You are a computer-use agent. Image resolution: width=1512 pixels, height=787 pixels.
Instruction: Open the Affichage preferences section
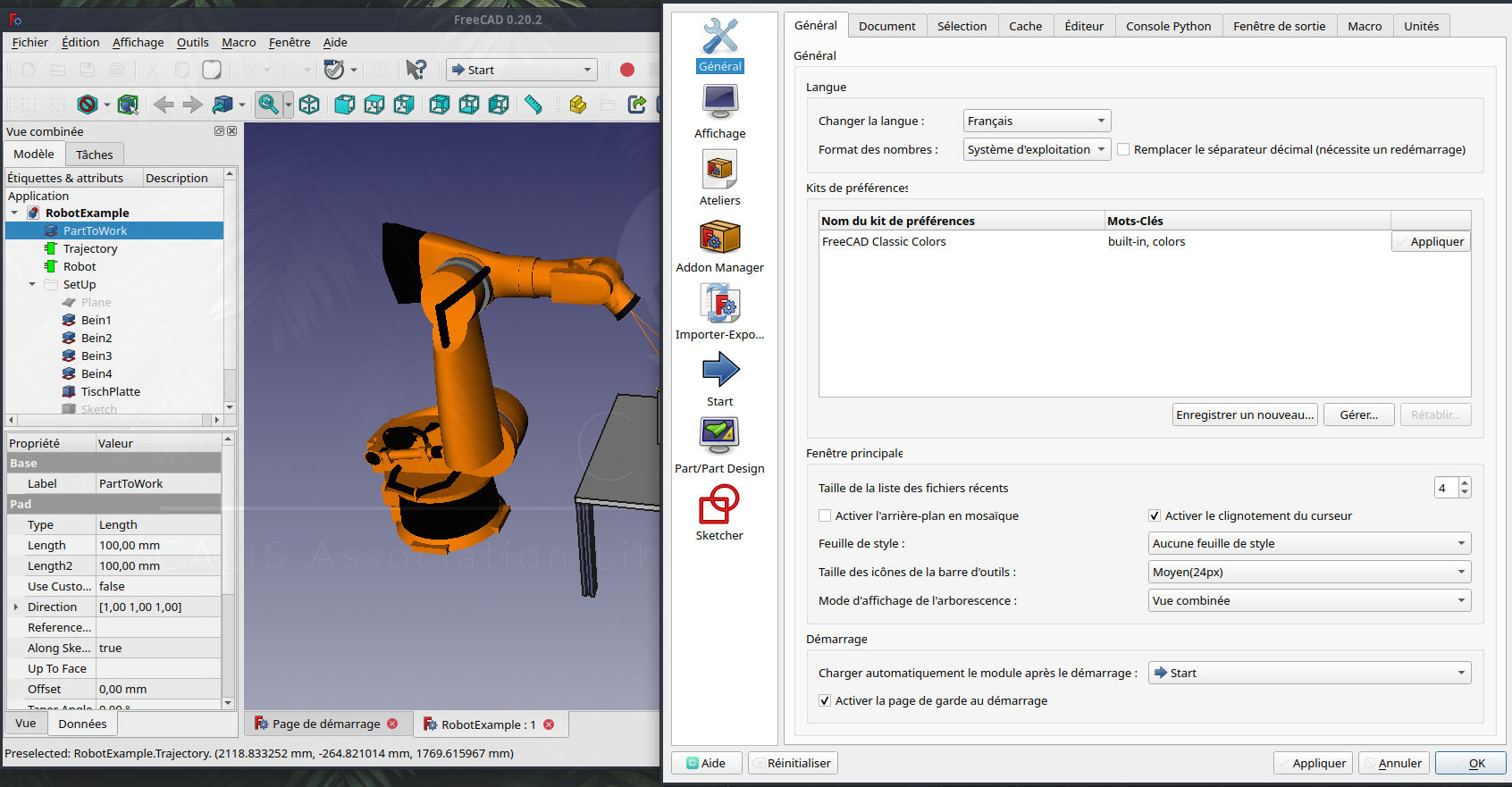pyautogui.click(x=719, y=112)
